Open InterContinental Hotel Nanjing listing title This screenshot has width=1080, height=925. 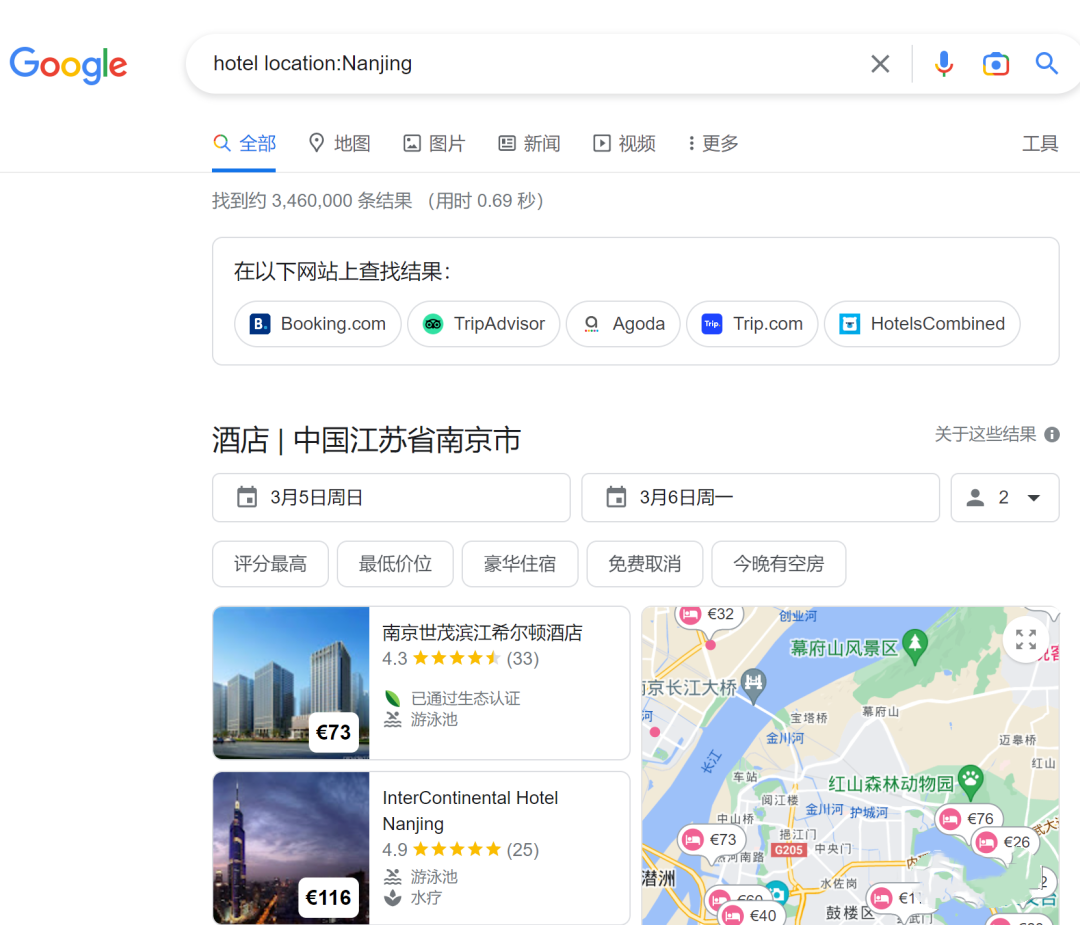click(470, 811)
